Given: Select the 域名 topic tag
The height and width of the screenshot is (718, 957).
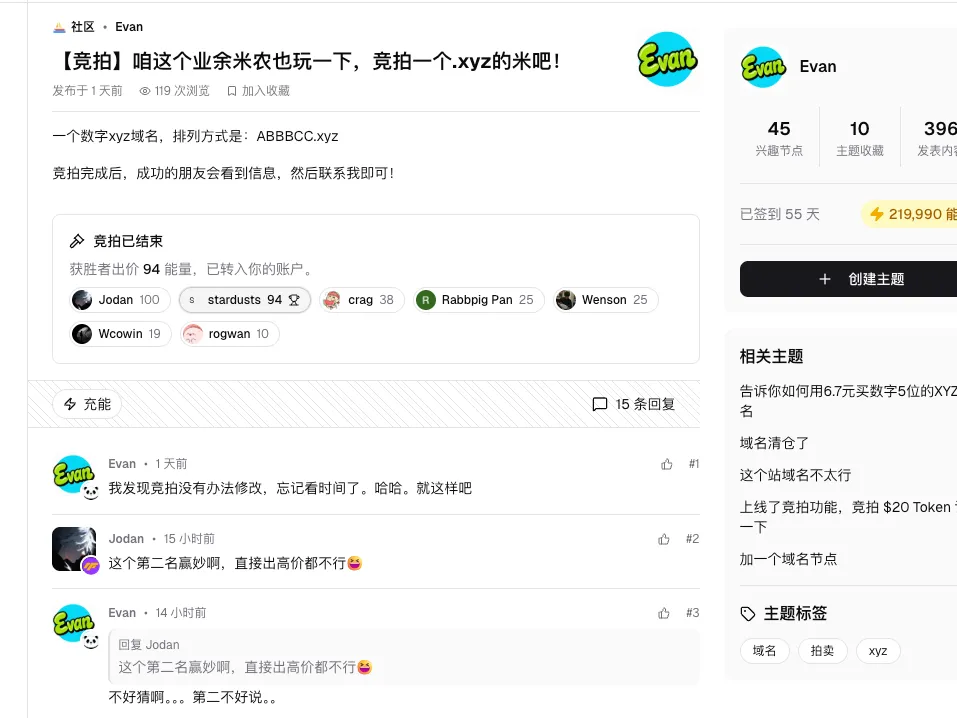Looking at the screenshot, I should click(x=764, y=651).
